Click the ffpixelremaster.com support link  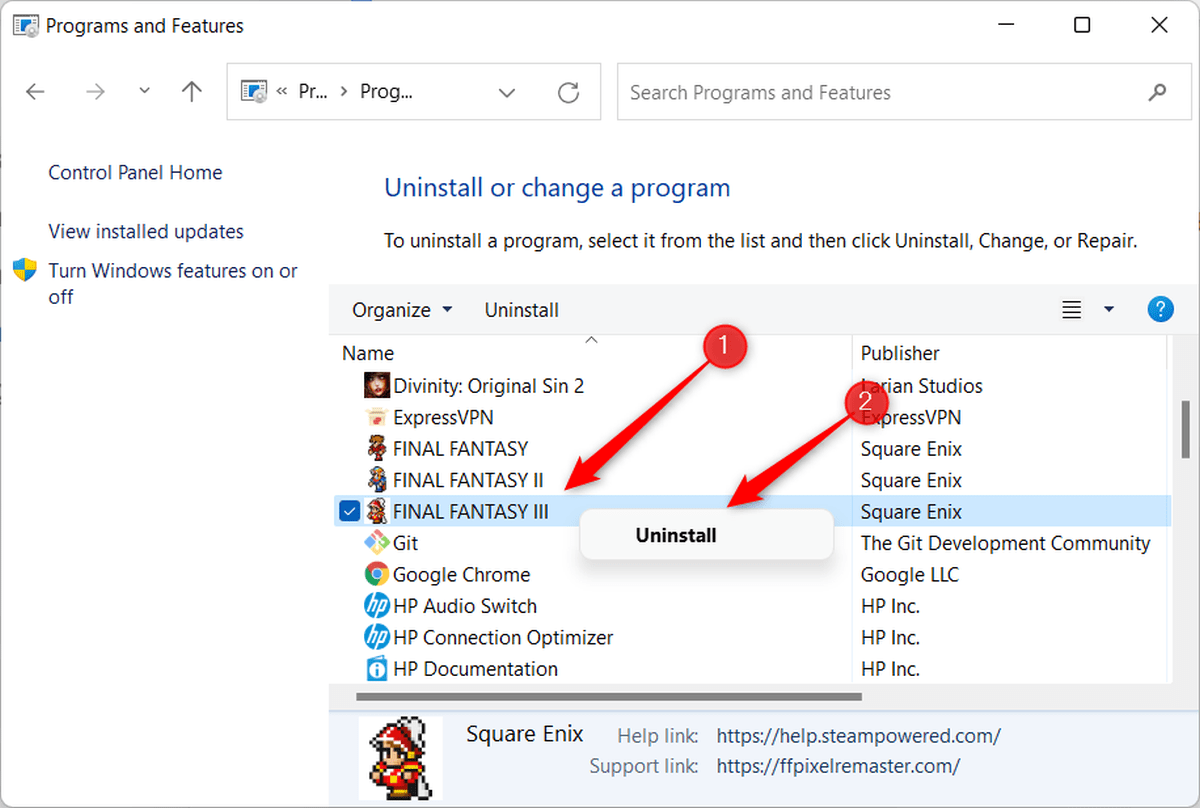point(838,766)
